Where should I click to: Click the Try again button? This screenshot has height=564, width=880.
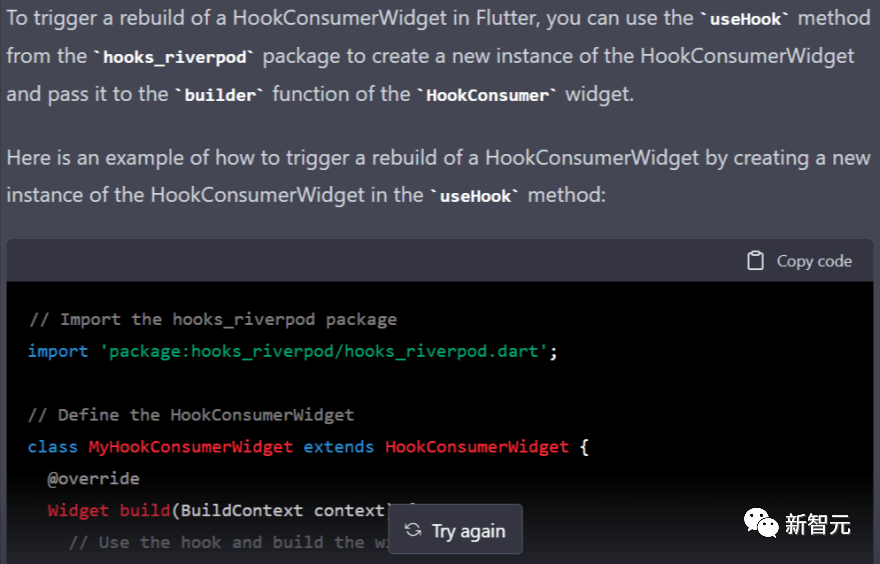pyautogui.click(x=455, y=530)
